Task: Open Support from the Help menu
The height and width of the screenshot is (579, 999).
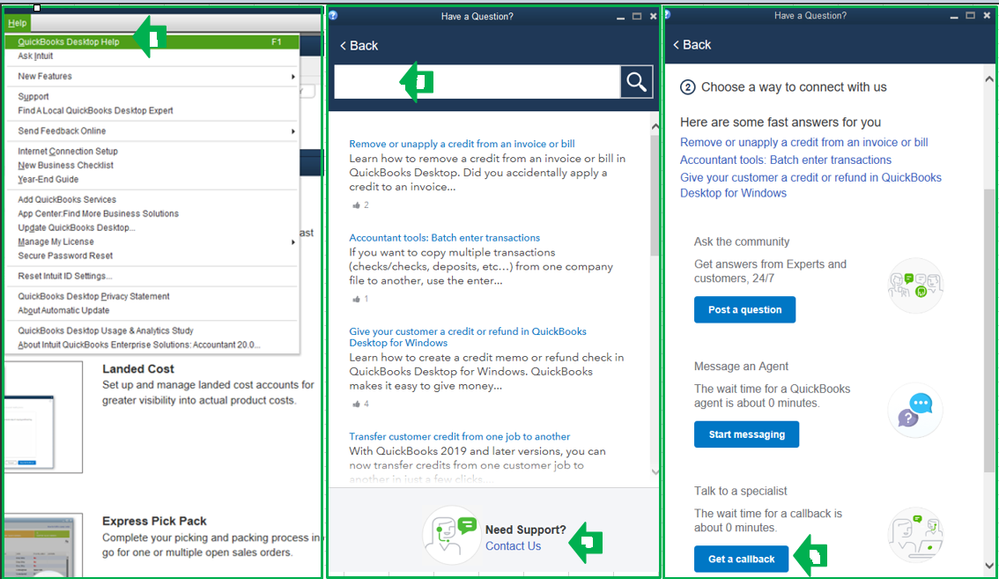Action: point(33,97)
